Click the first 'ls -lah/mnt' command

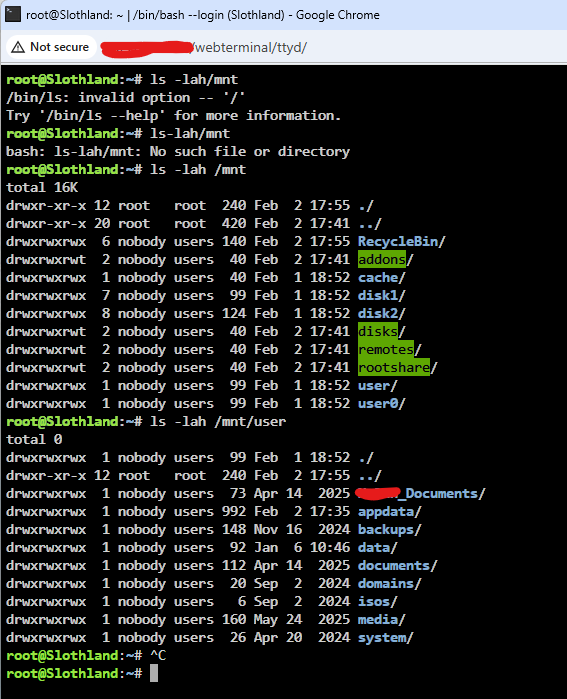click(x=194, y=79)
